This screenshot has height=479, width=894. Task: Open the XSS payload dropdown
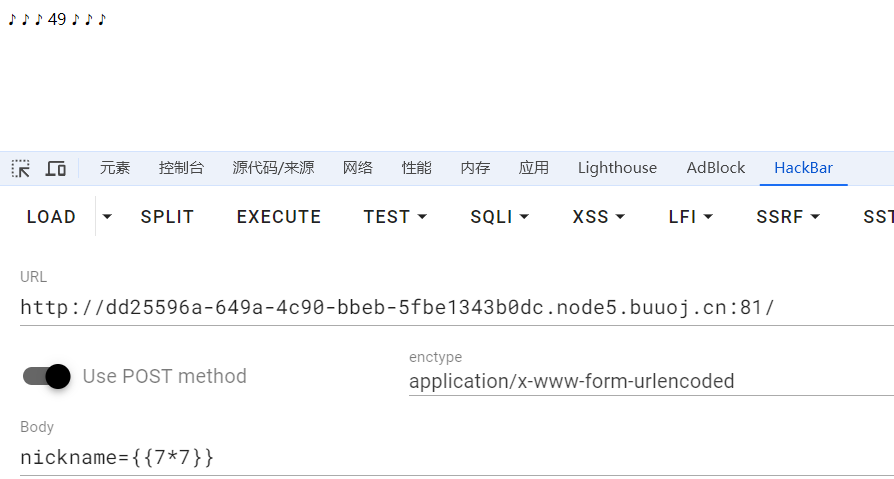[x=598, y=217]
